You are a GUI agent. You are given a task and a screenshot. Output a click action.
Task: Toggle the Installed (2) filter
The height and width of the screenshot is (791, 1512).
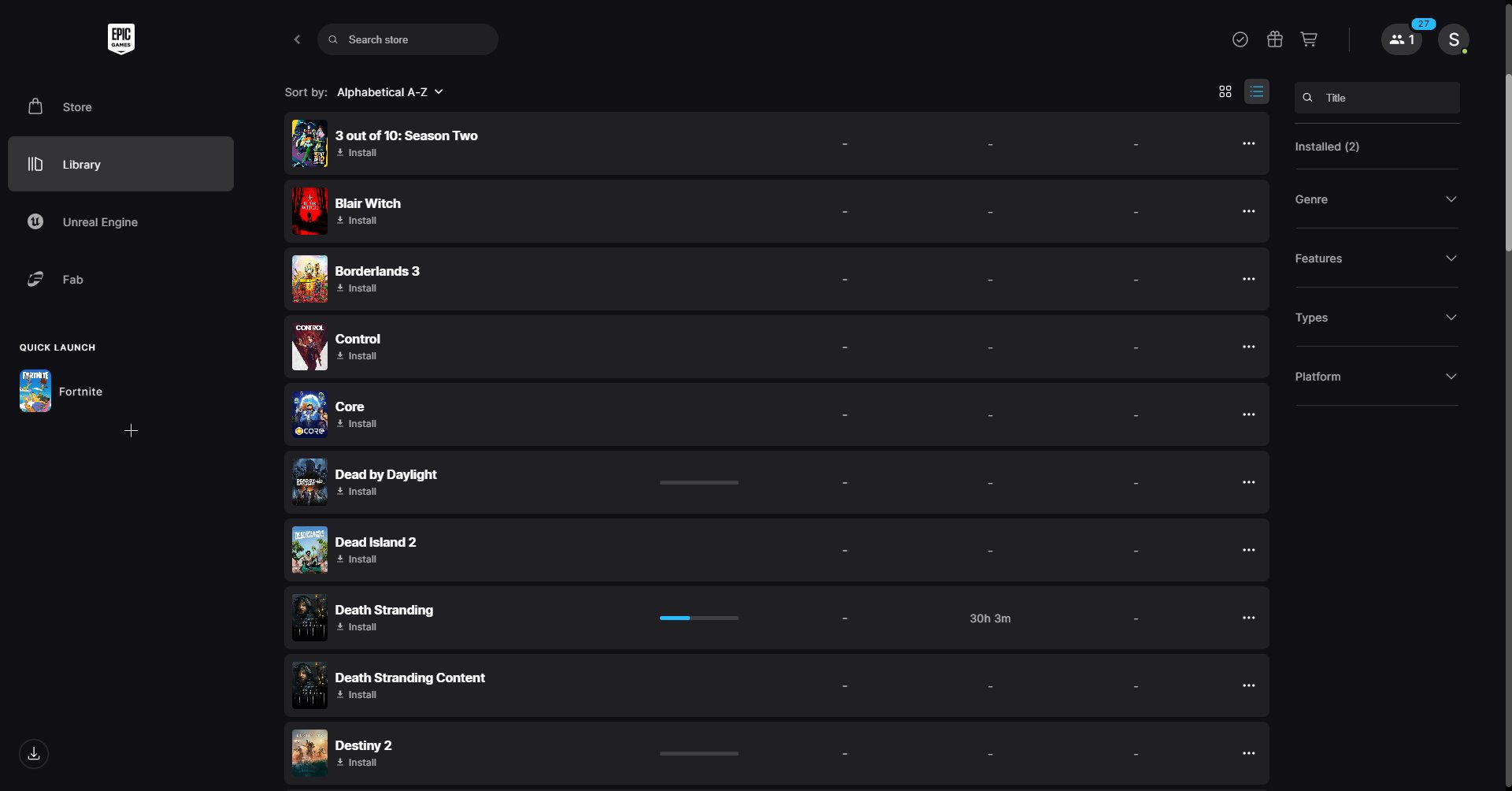[x=1327, y=147]
